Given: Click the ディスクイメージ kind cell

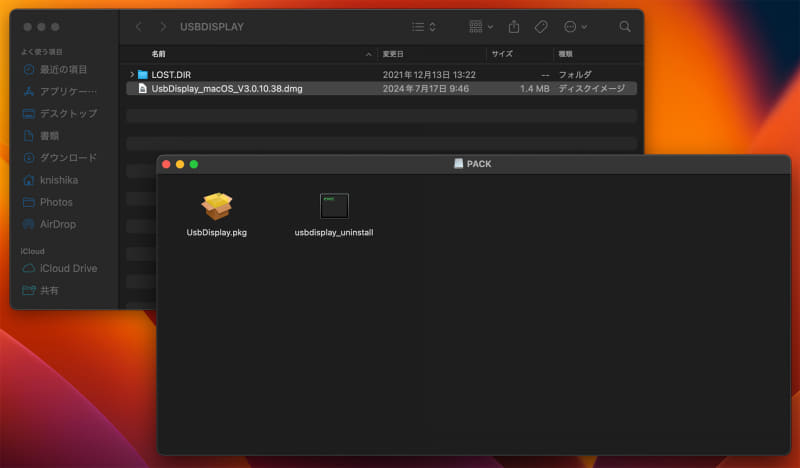Looking at the screenshot, I should [x=591, y=88].
